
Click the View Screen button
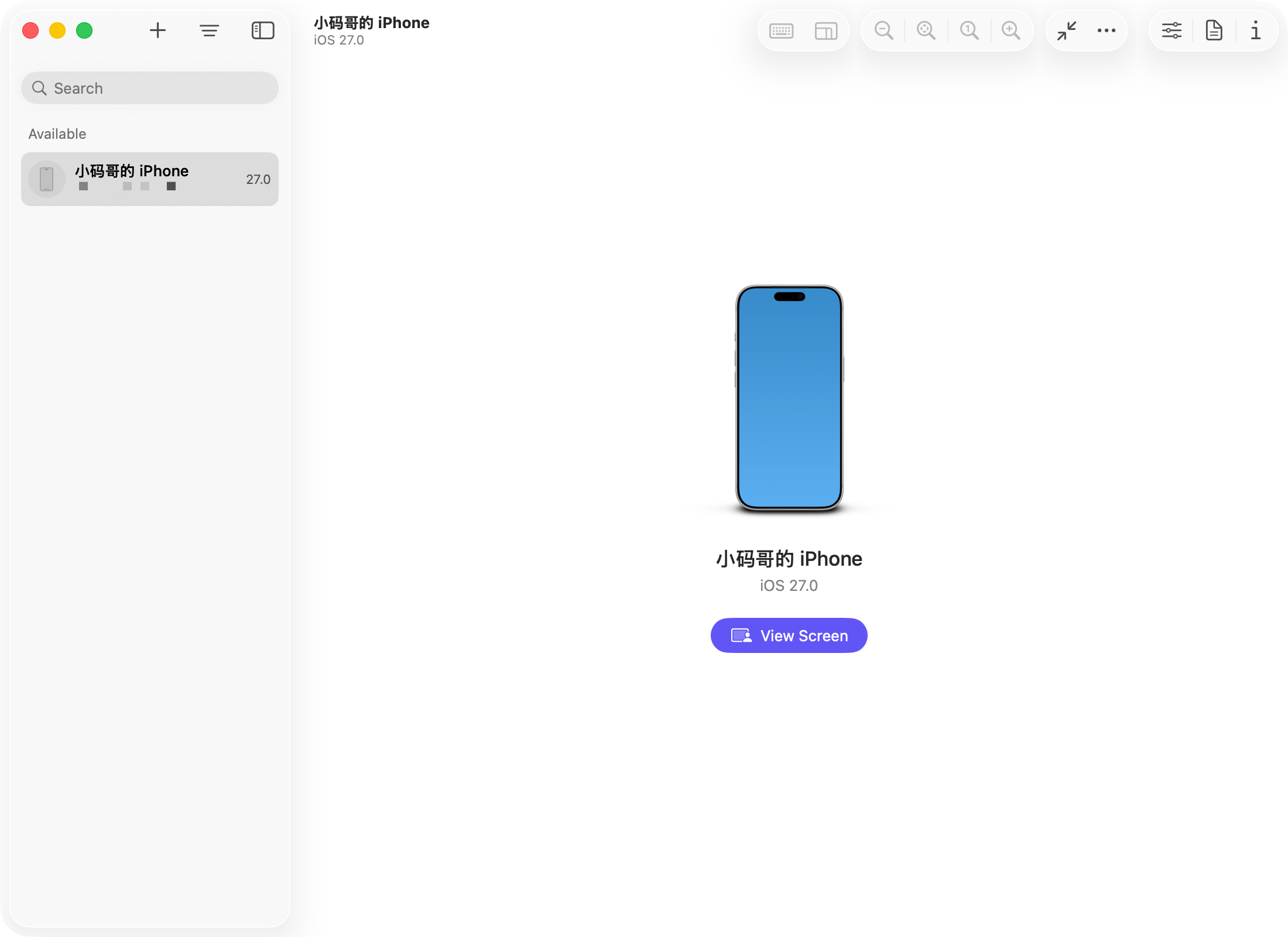click(x=789, y=635)
